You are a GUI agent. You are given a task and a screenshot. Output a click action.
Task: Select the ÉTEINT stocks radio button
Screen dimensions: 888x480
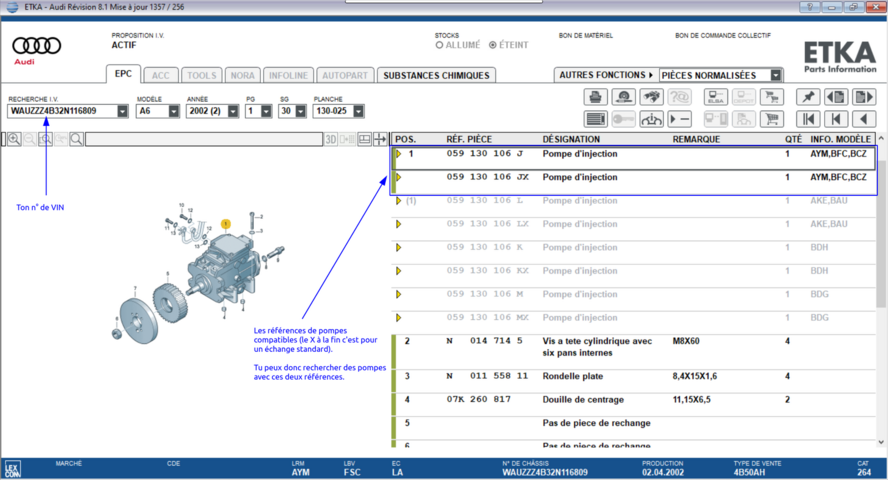[x=493, y=45]
